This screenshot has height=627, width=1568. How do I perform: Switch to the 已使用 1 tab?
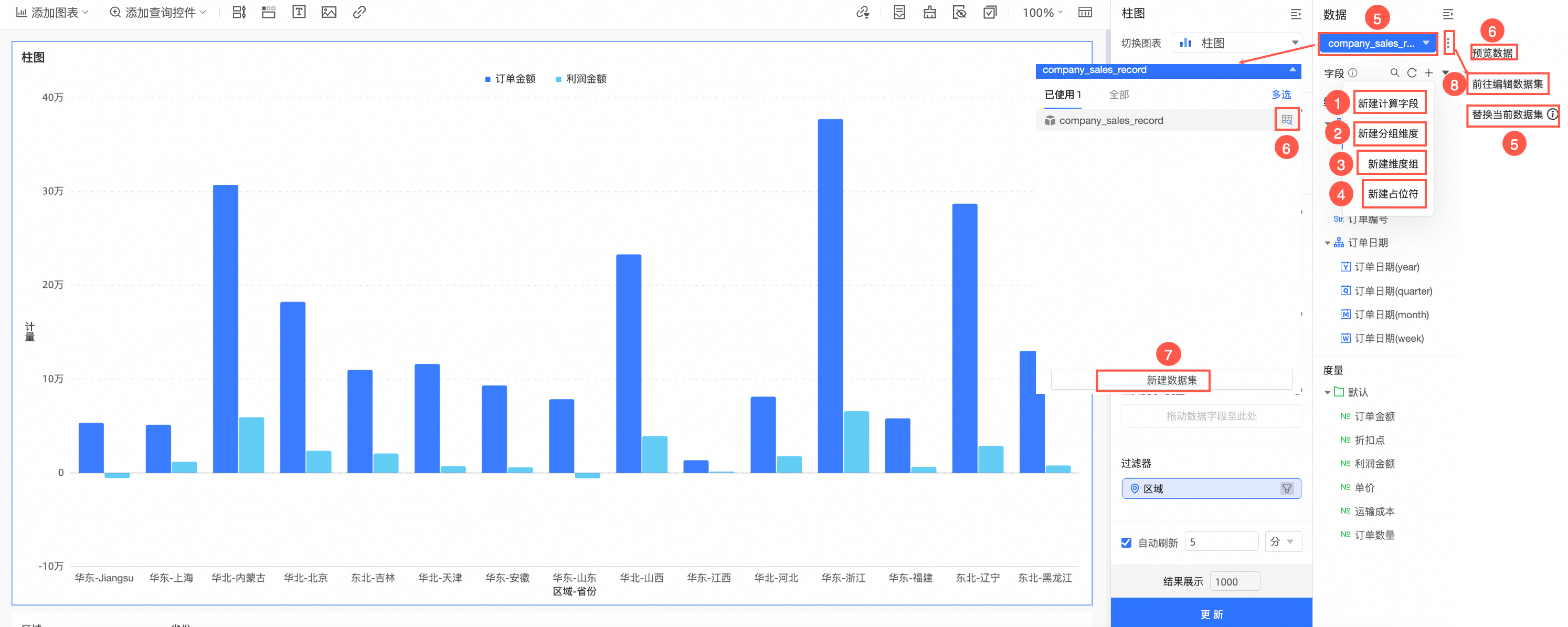coord(1063,95)
